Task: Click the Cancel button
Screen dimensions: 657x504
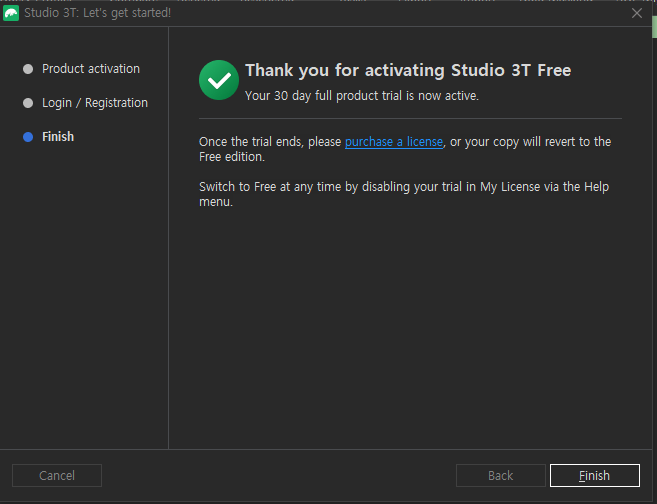Action: coord(57,476)
